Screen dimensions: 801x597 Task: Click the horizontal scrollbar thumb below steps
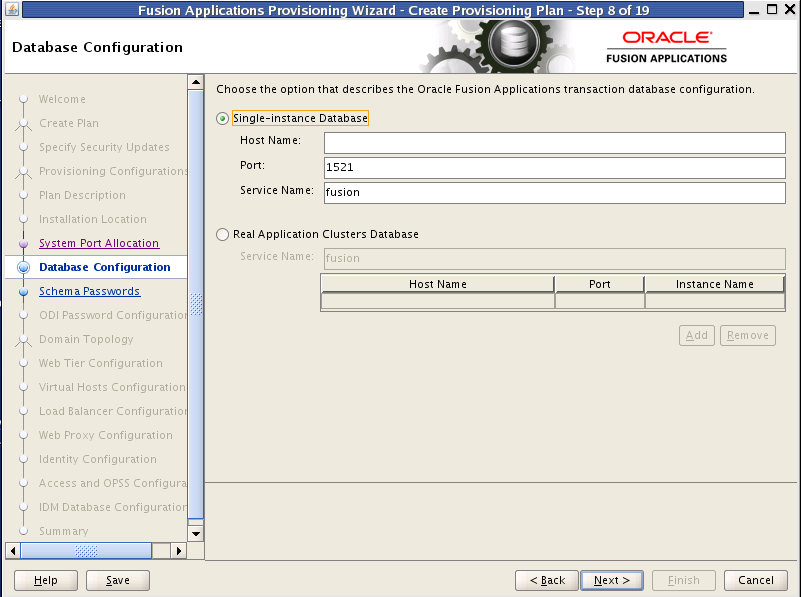86,551
